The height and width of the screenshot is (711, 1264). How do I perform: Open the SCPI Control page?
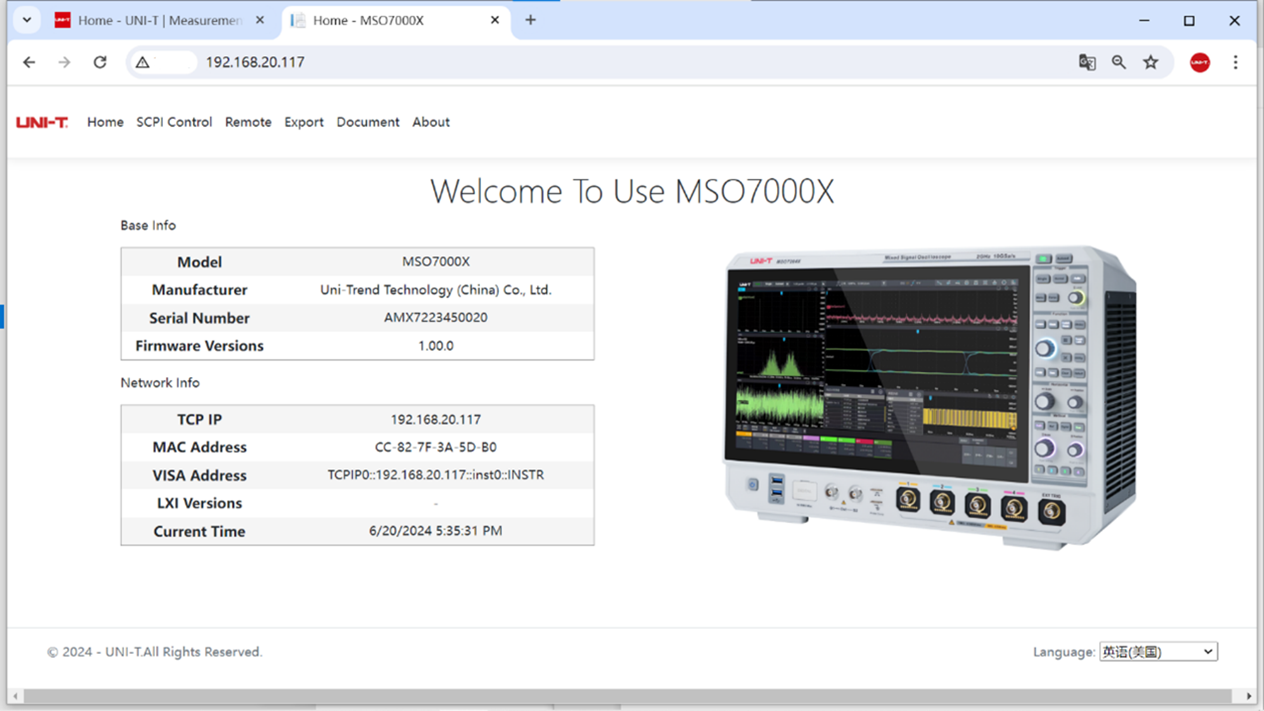pyautogui.click(x=174, y=122)
